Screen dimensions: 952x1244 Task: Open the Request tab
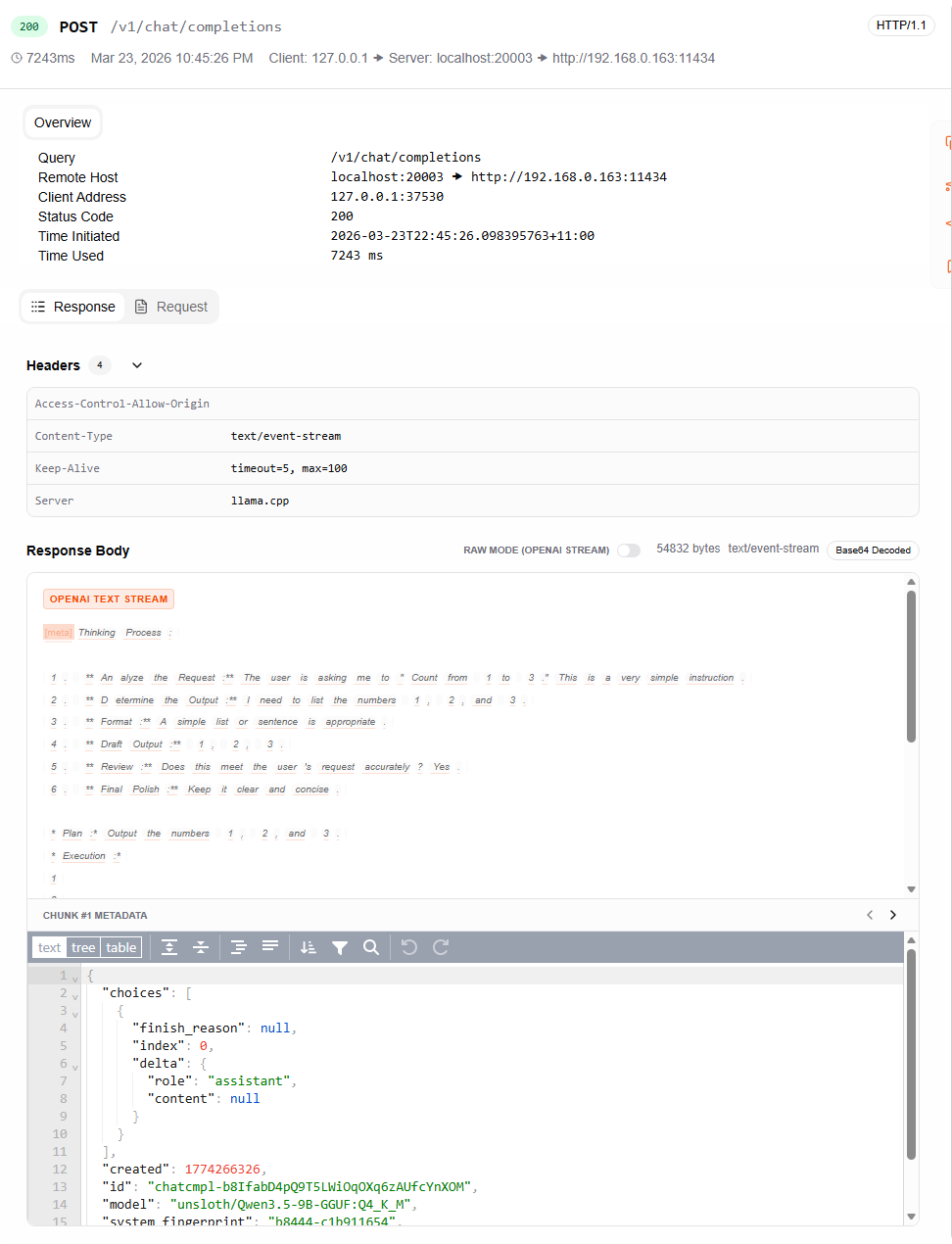(x=171, y=307)
